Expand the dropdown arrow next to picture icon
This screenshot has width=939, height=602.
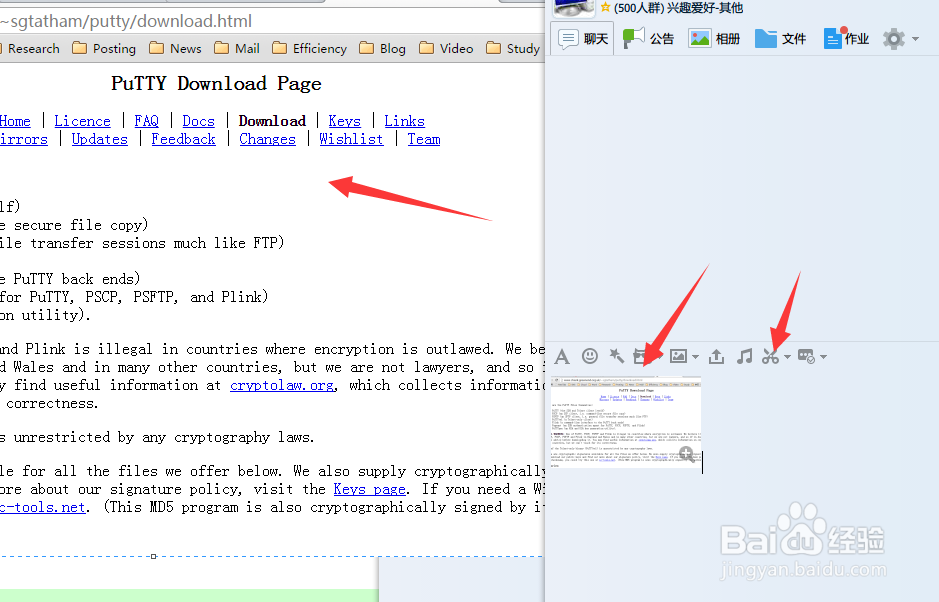tap(695, 357)
